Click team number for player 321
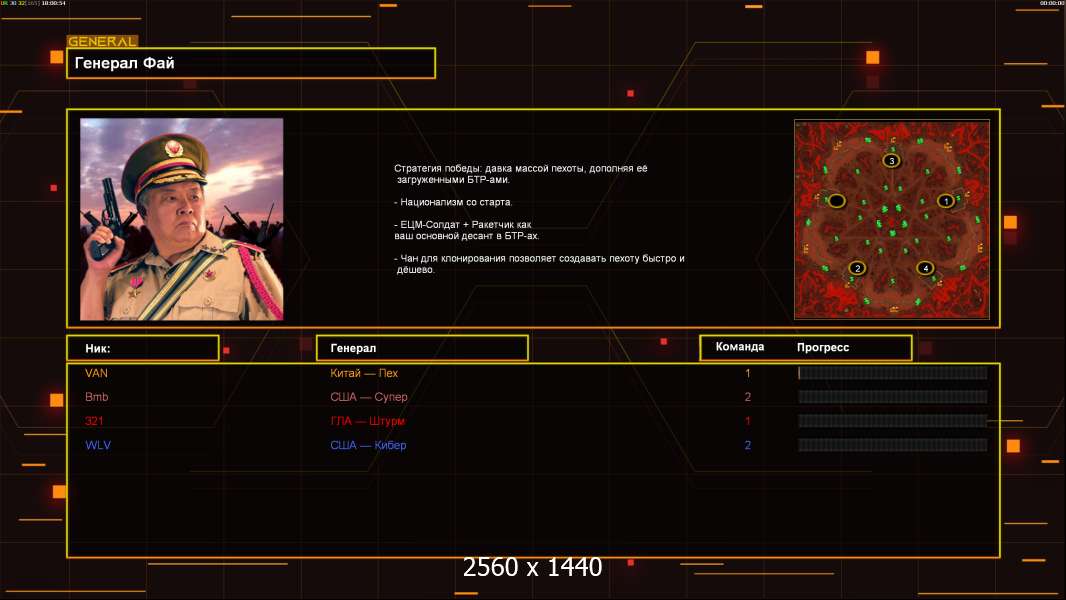 click(748, 421)
